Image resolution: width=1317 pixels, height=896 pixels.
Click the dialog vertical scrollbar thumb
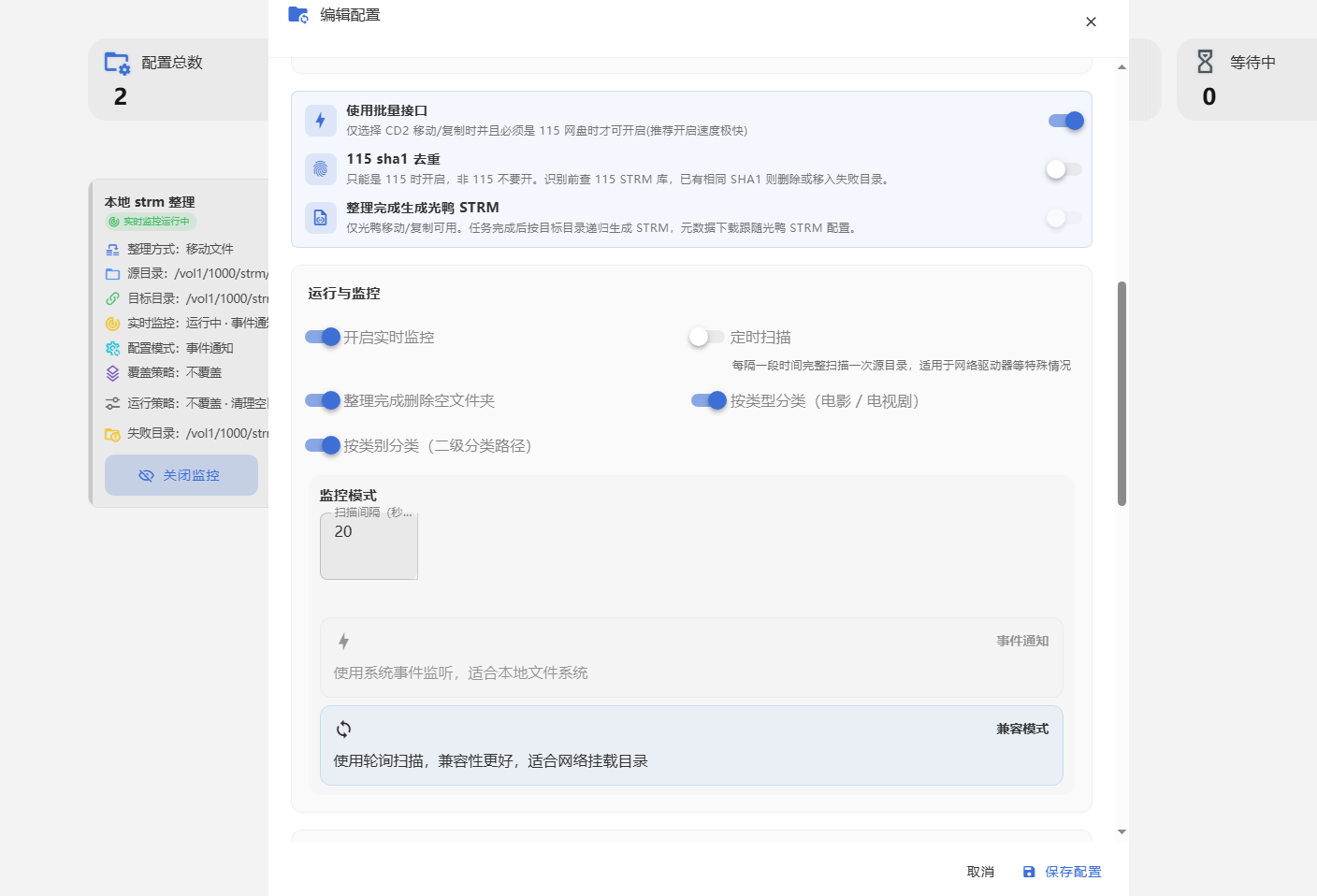pyautogui.click(x=1122, y=394)
